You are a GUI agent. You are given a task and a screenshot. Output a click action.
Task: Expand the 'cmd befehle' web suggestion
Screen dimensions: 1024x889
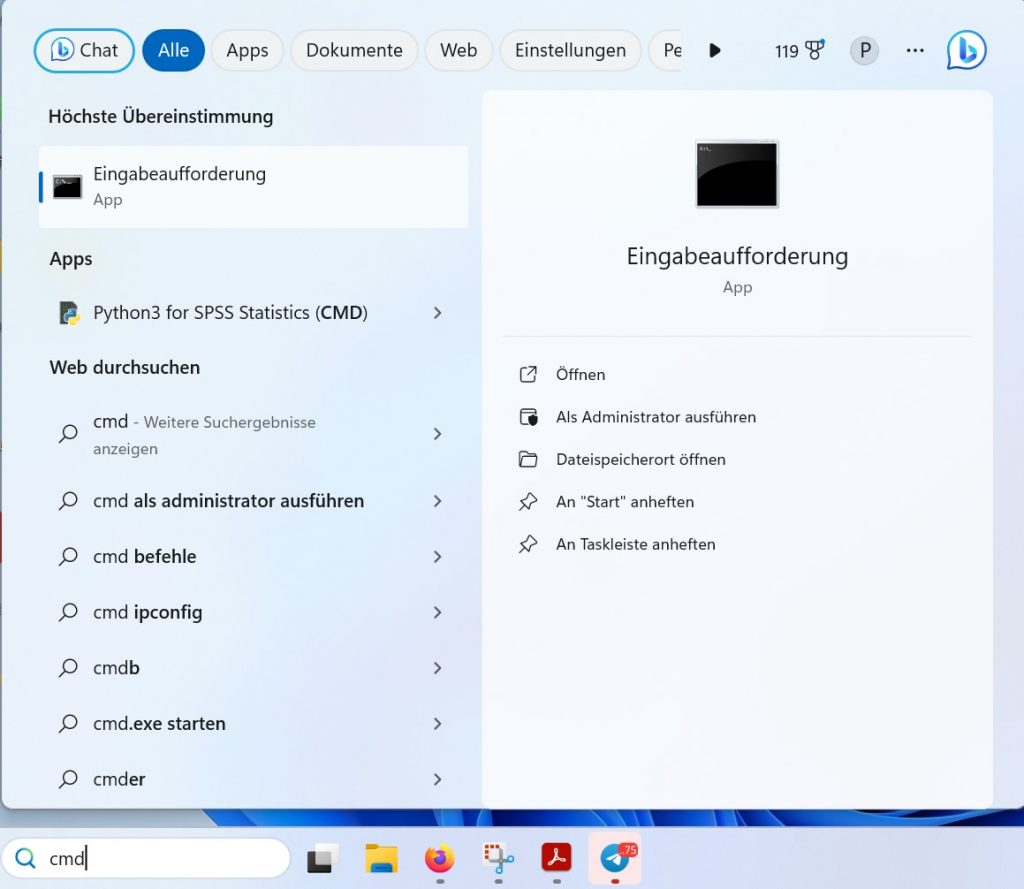(437, 556)
